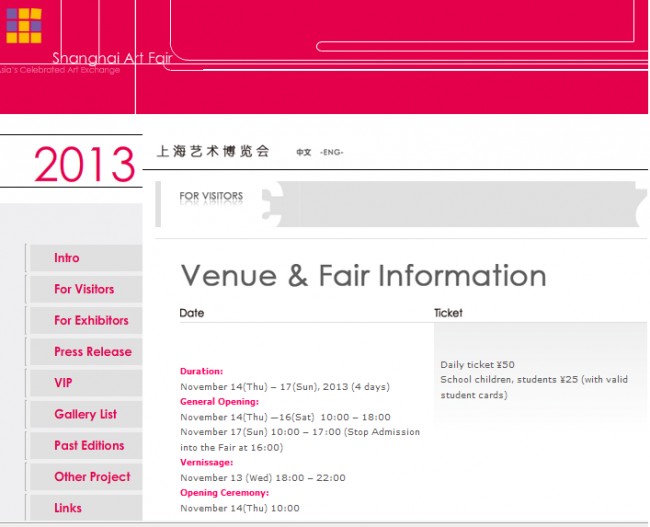Screen dimensions: 650x527
Task: Switch language to -ENG-
Action: [x=331, y=153]
